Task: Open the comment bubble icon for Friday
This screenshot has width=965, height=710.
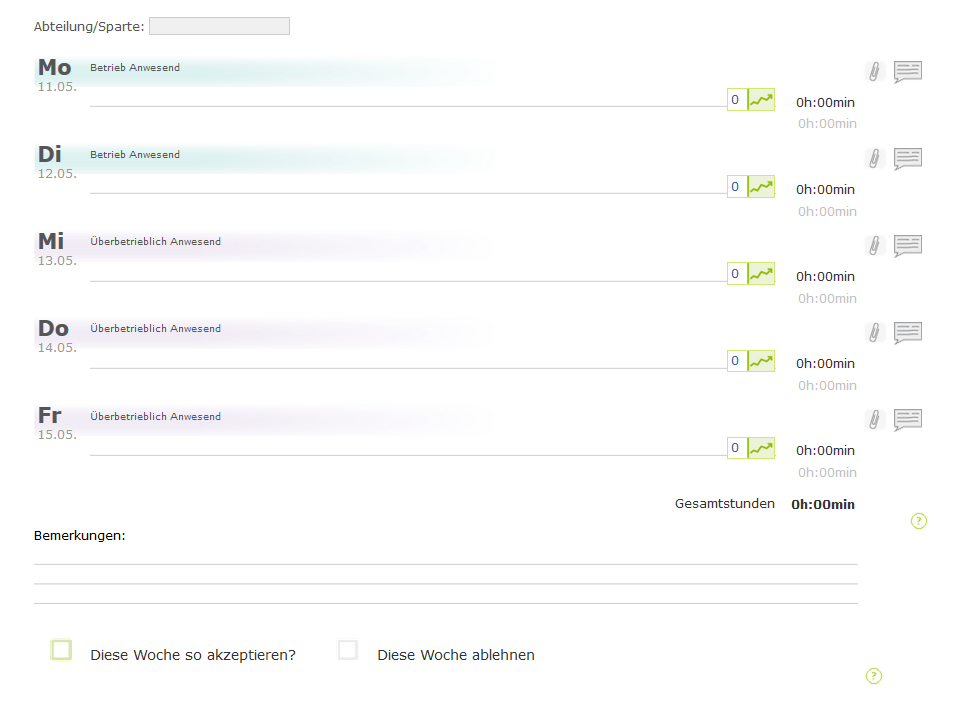Action: 907,419
